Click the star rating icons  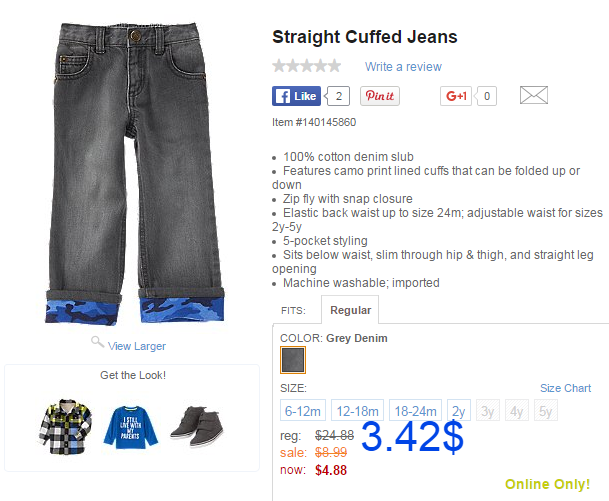306,66
